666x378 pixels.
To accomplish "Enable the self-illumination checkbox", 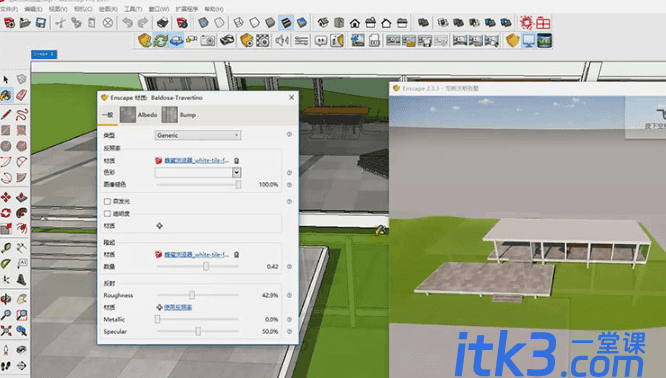I will [107, 201].
